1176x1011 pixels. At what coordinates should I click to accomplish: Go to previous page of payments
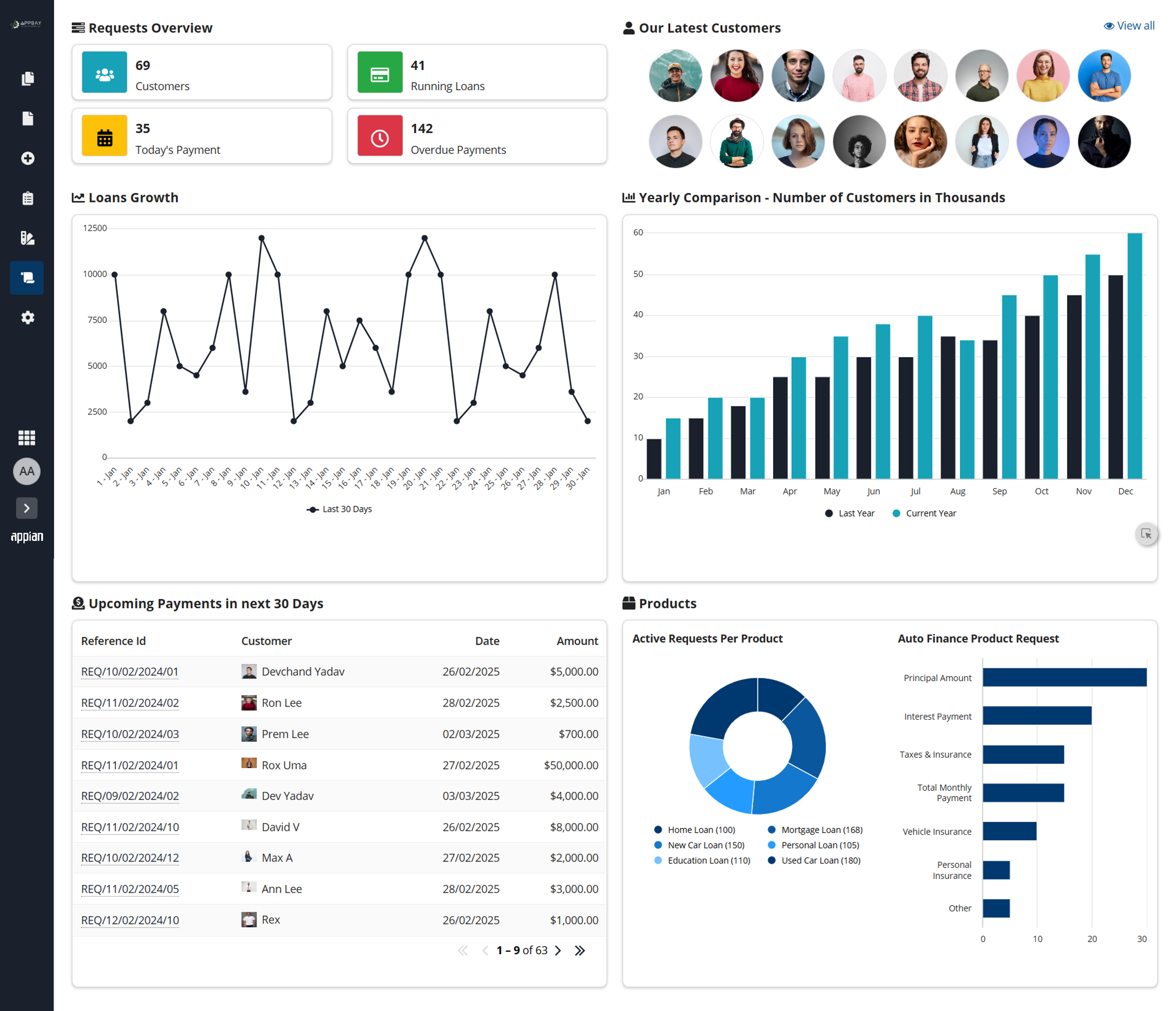coord(485,950)
